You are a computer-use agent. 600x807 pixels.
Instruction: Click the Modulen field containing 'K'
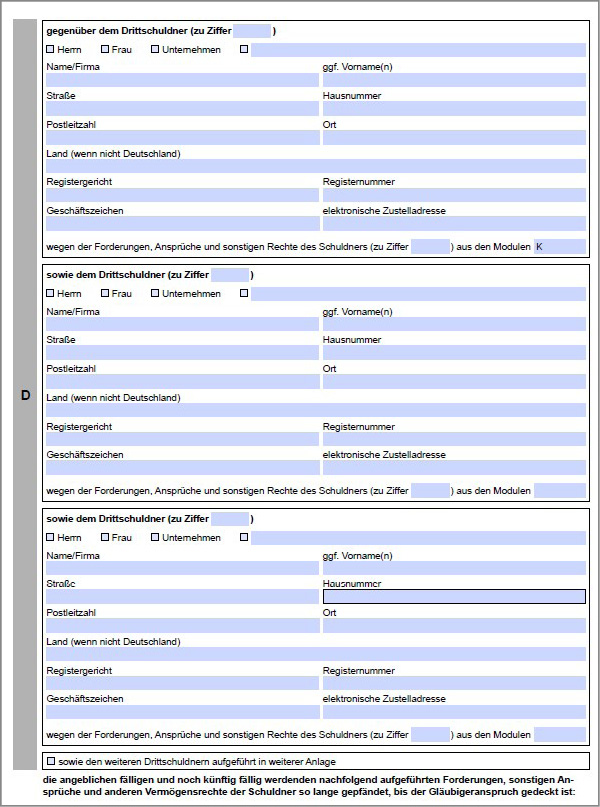tap(559, 246)
